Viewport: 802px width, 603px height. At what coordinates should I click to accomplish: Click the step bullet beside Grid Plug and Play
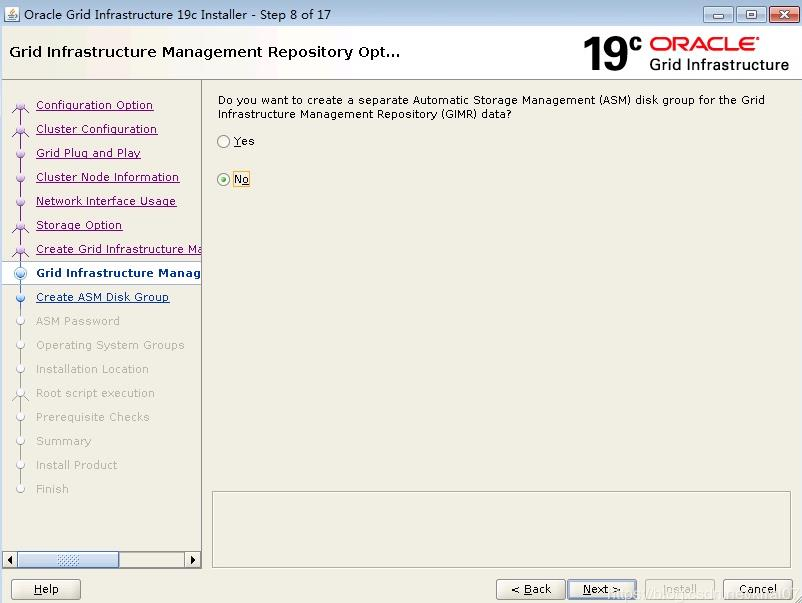20,153
